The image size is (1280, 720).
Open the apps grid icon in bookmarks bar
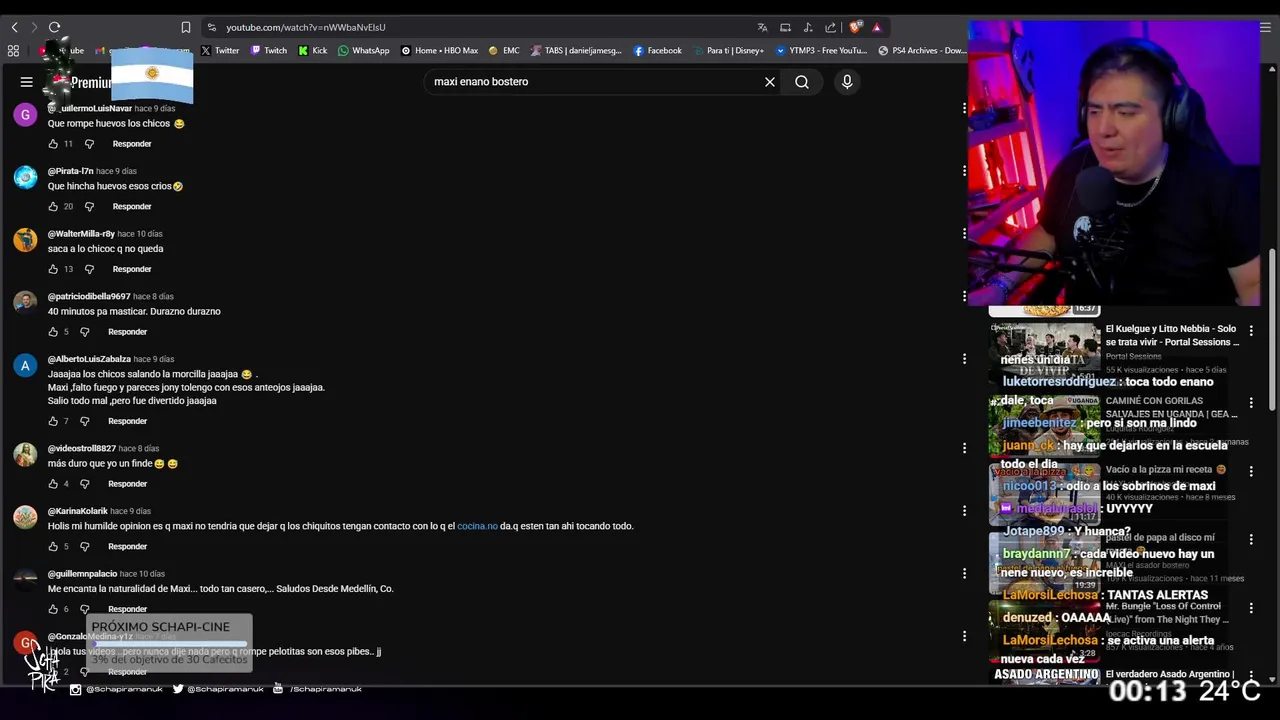coord(13,50)
